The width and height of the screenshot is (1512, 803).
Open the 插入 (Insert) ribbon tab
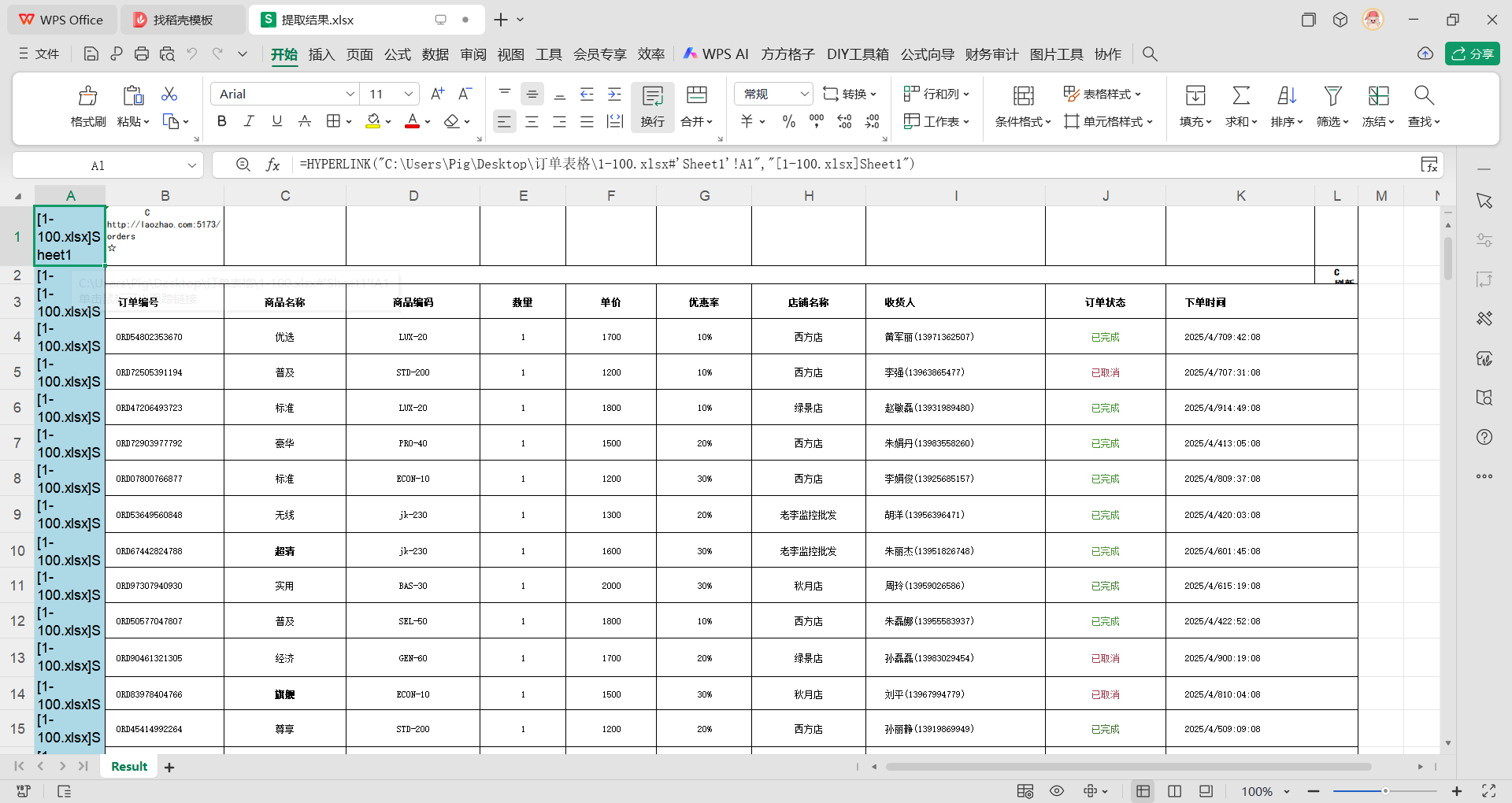[321, 54]
